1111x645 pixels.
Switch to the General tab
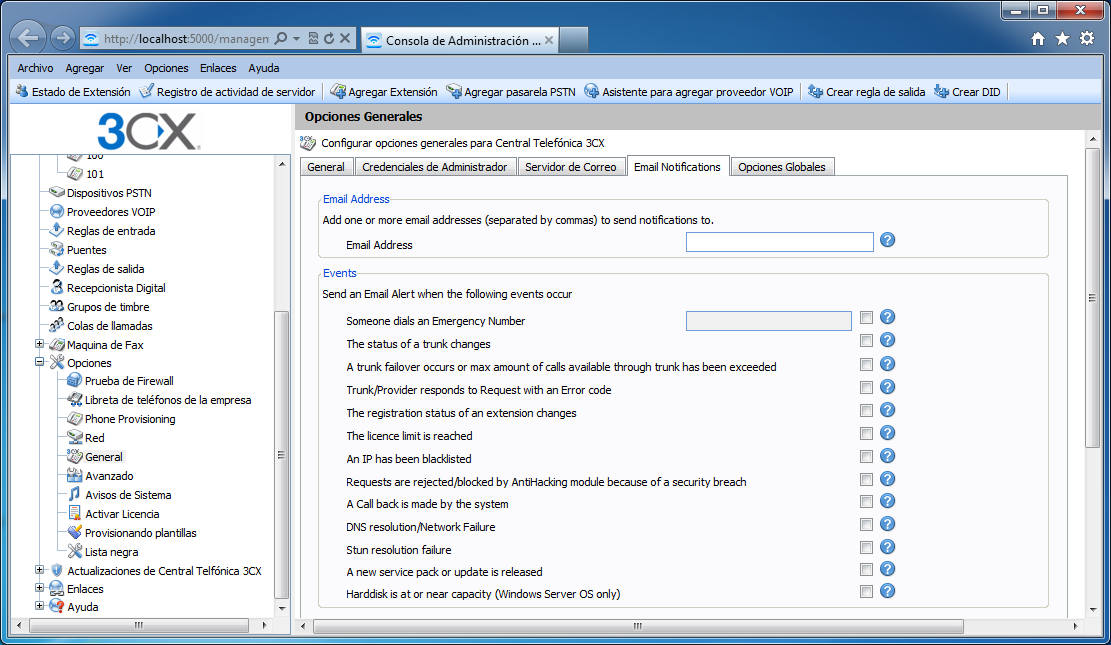(x=326, y=167)
